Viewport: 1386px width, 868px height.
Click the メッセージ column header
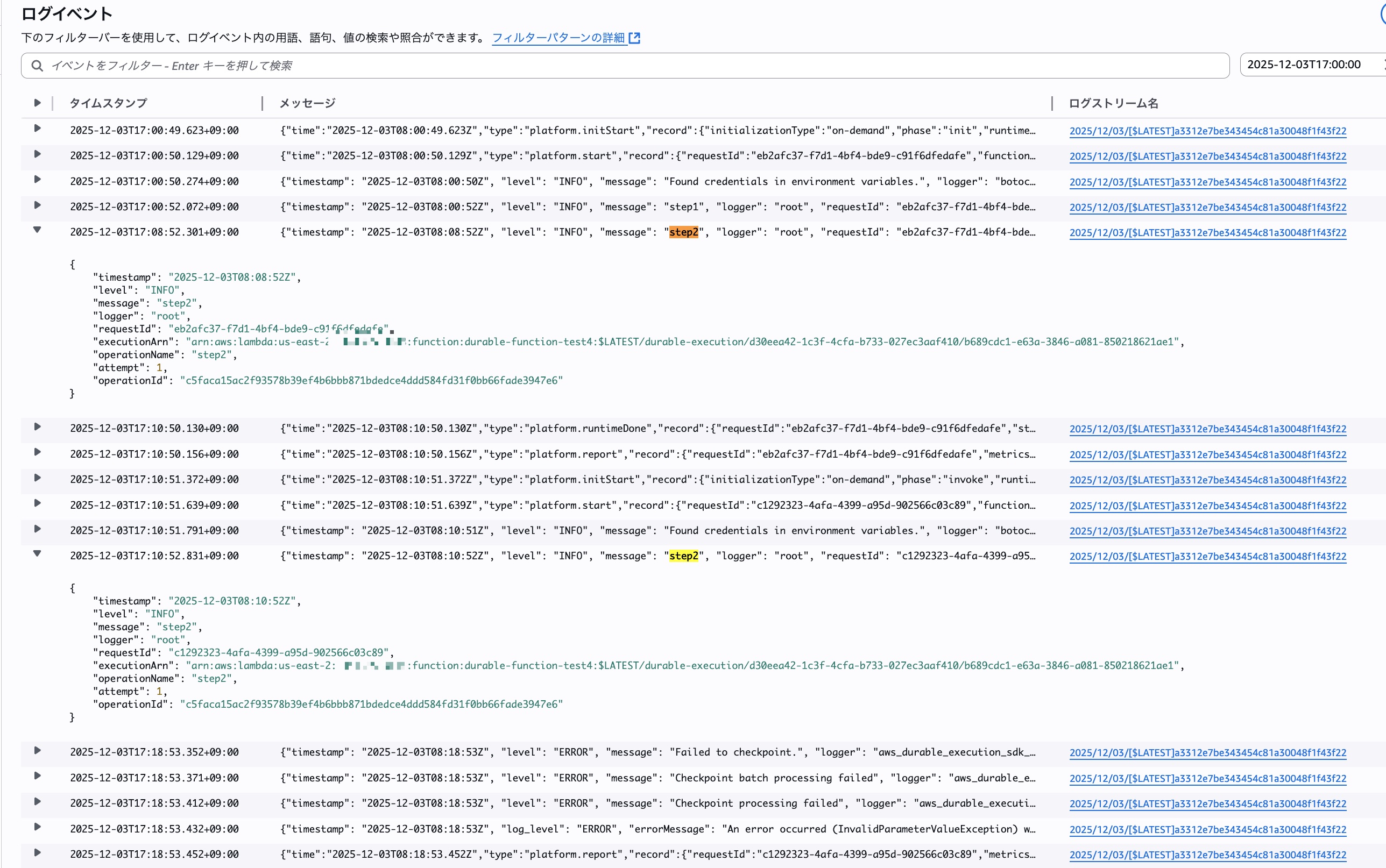[307, 103]
